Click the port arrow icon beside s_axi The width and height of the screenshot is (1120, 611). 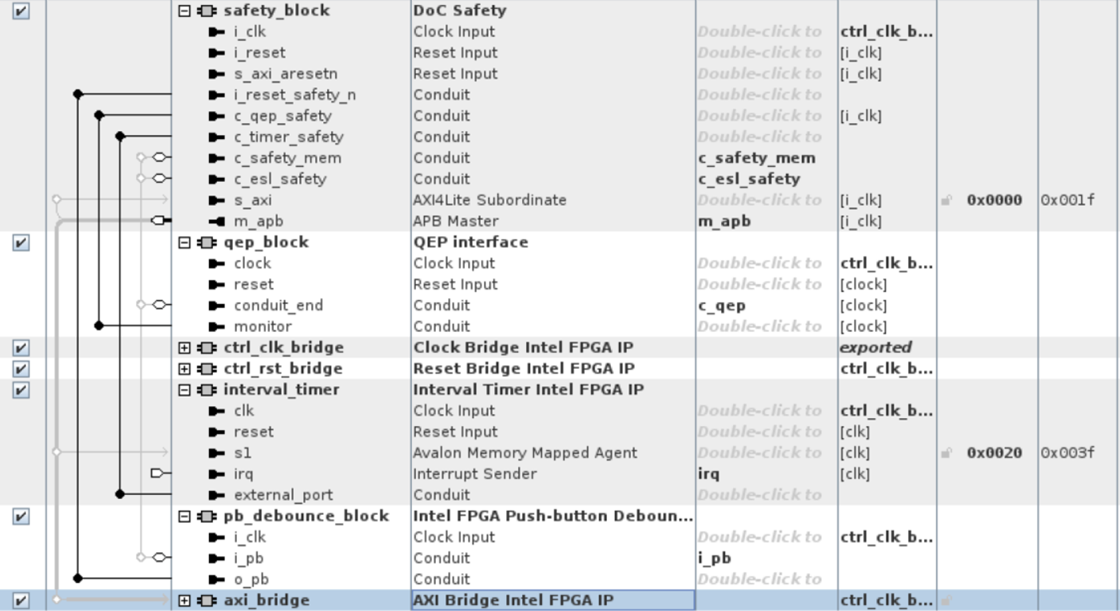pyautogui.click(x=216, y=200)
